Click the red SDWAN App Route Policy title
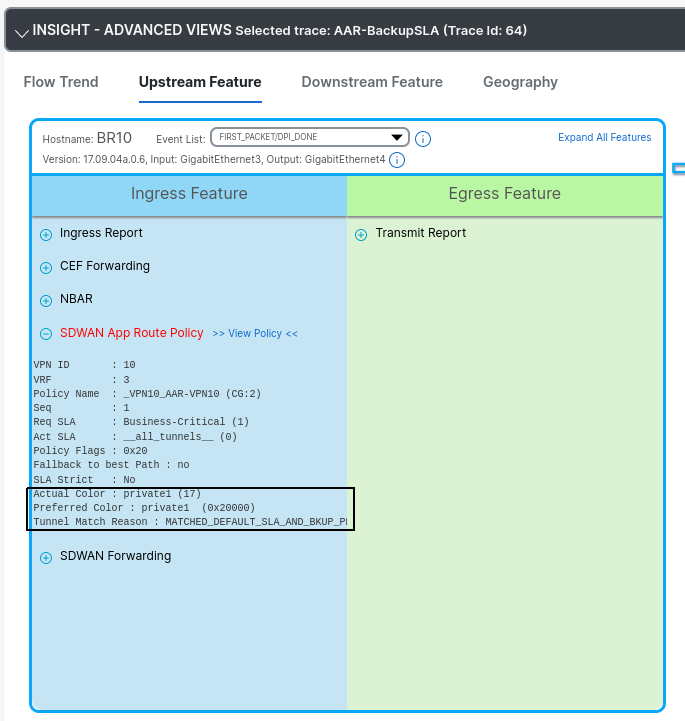Image resolution: width=685 pixels, height=721 pixels. (x=131, y=333)
